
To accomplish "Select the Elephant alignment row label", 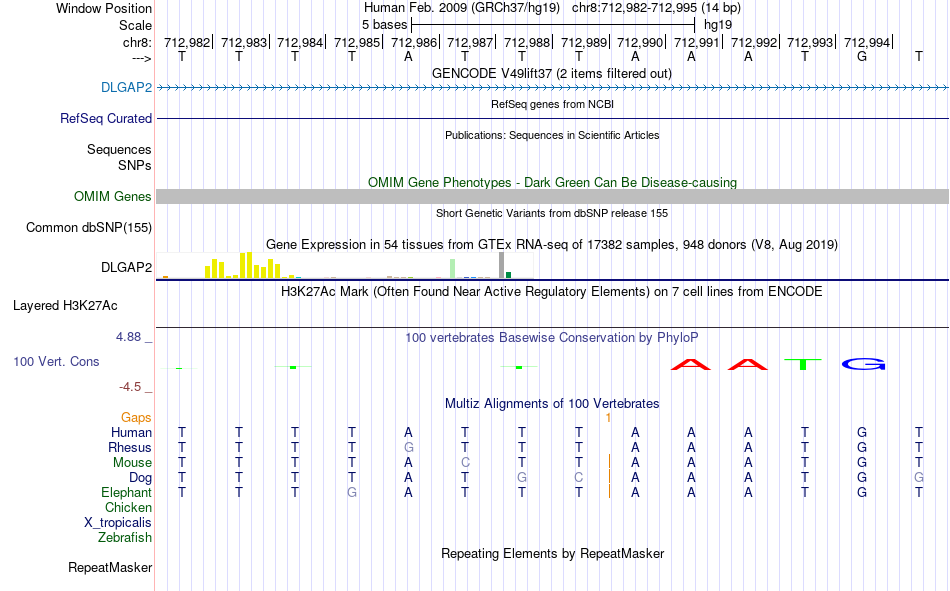I will pyautogui.click(x=126, y=492).
